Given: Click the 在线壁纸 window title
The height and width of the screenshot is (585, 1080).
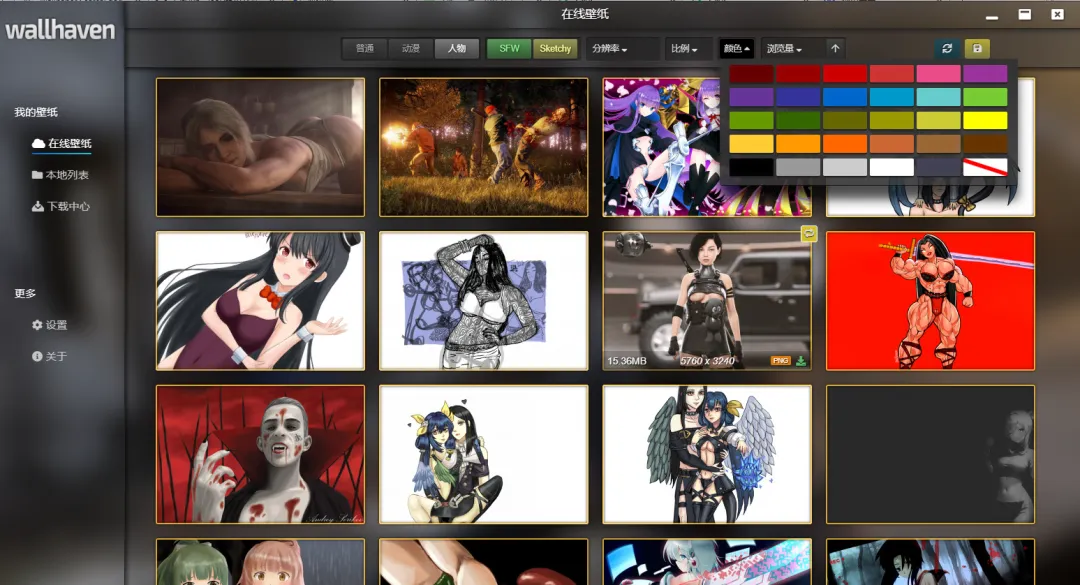Looking at the screenshot, I should click(584, 14).
